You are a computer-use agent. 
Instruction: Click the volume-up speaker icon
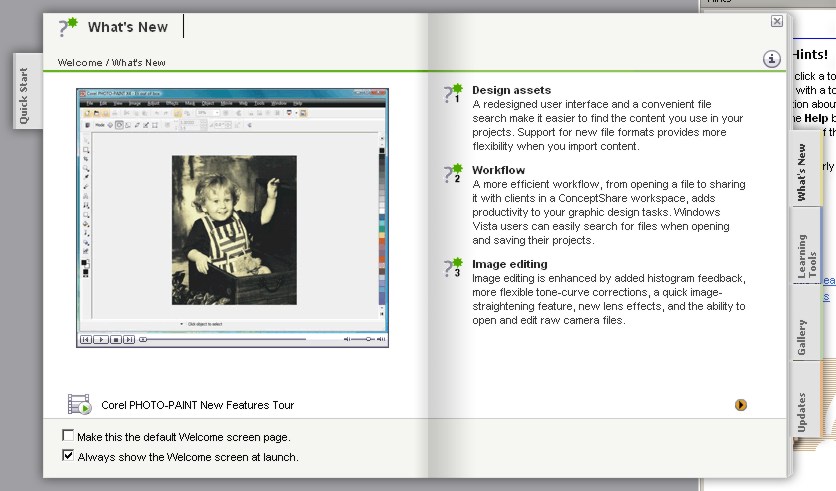click(381, 339)
